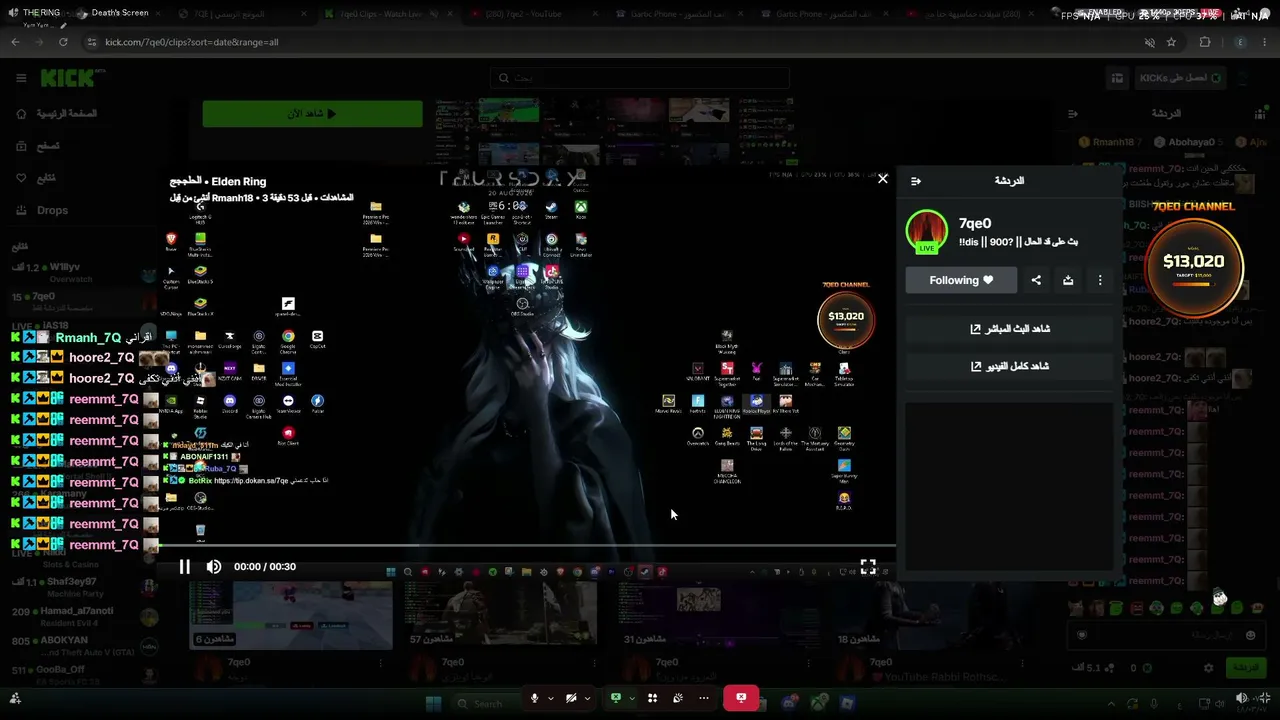The width and height of the screenshot is (1280, 720).
Task: Click the green Watch Now button
Action: pyautogui.click(x=312, y=114)
